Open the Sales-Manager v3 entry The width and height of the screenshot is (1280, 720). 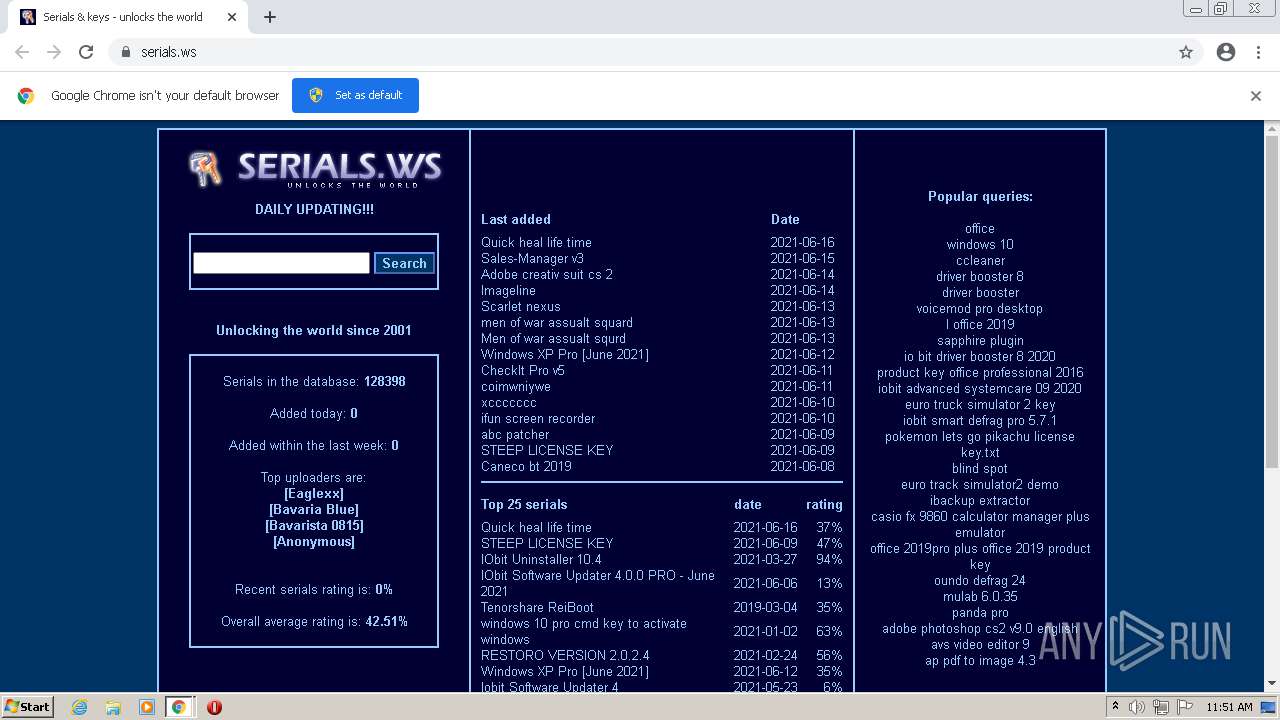tap(532, 258)
